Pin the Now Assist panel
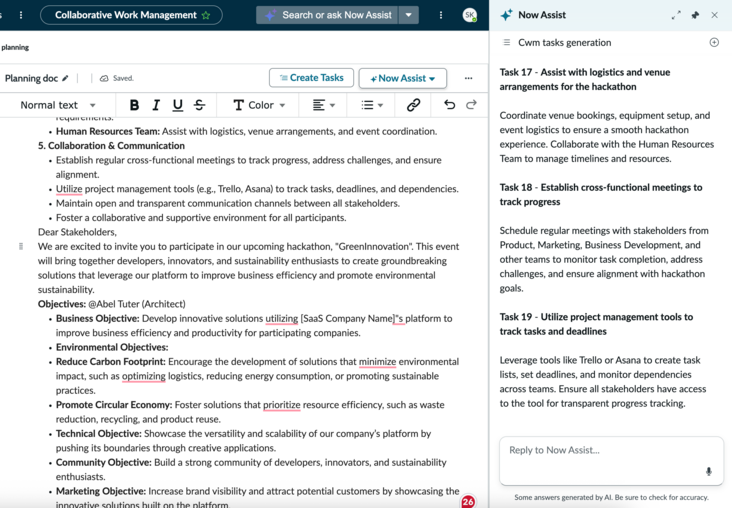 [x=695, y=15]
